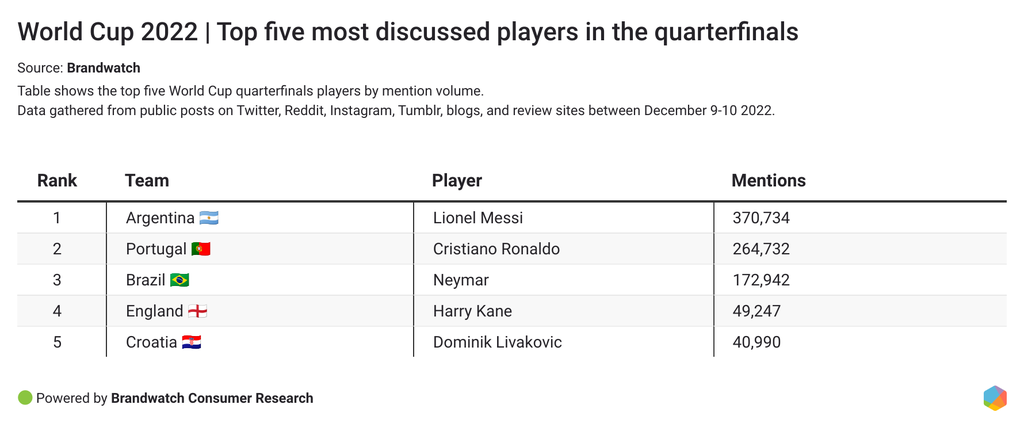Click the green Brandwatch dot icon
This screenshot has width=1024, height=431.
(x=25, y=398)
